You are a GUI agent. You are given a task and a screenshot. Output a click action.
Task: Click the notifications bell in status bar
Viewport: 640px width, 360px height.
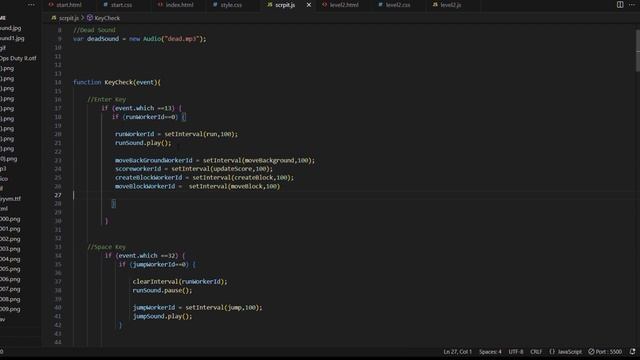(x=632, y=351)
